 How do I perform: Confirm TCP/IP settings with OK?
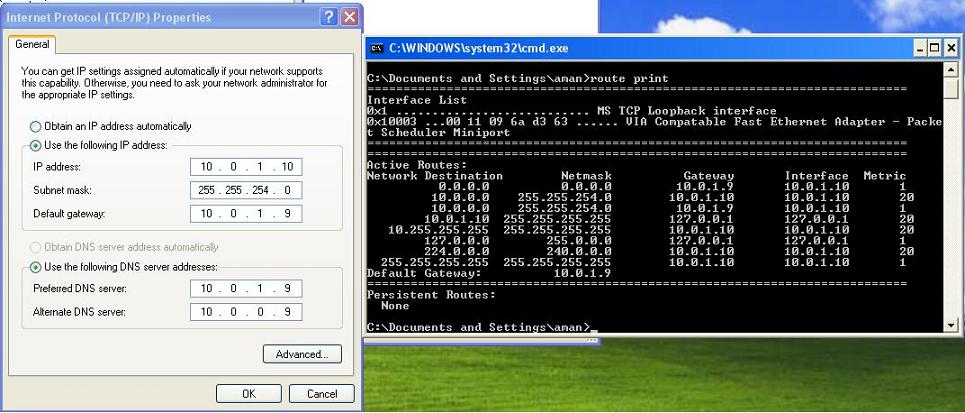[x=249, y=393]
